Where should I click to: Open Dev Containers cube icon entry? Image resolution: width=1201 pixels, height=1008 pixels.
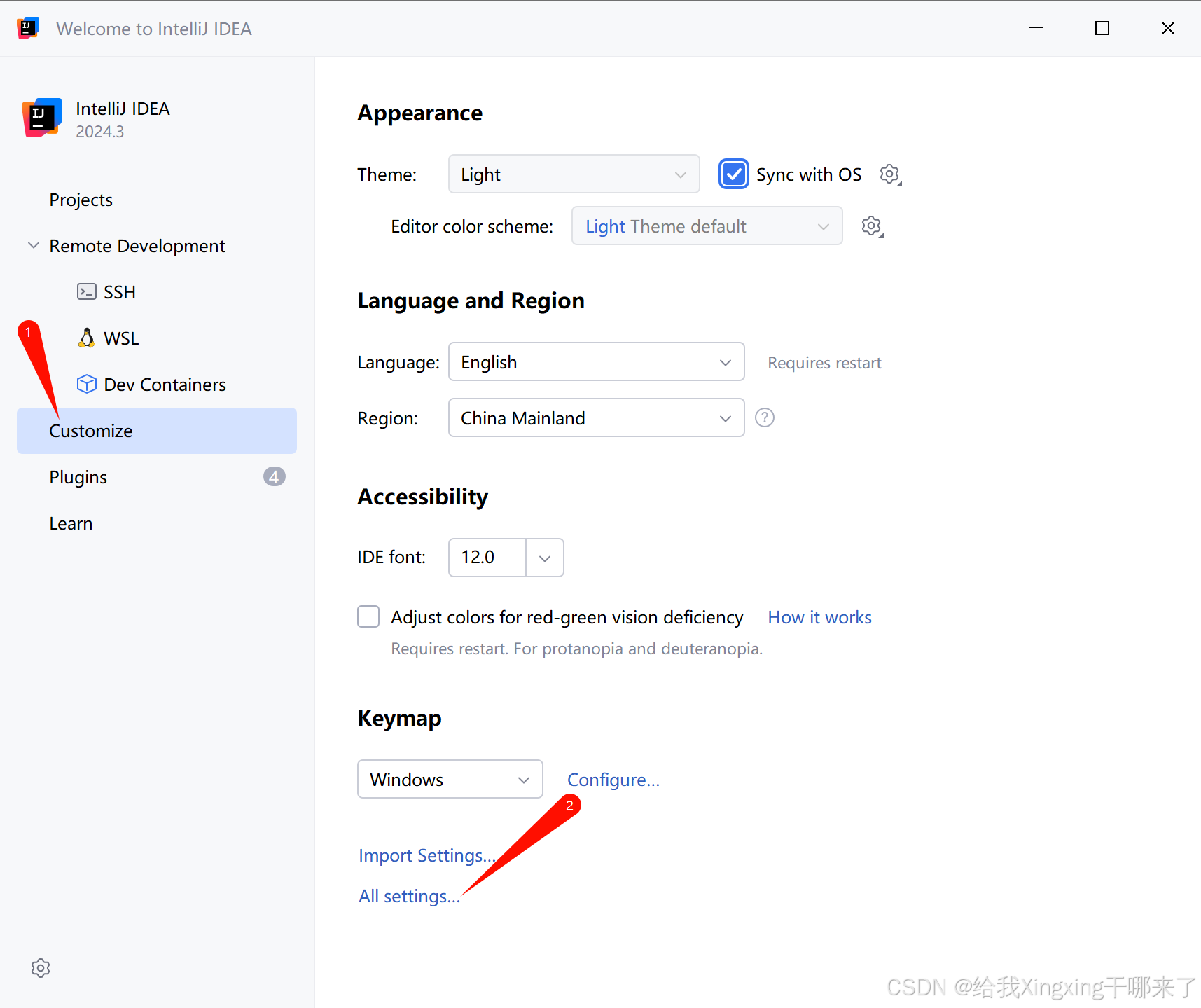pos(87,385)
